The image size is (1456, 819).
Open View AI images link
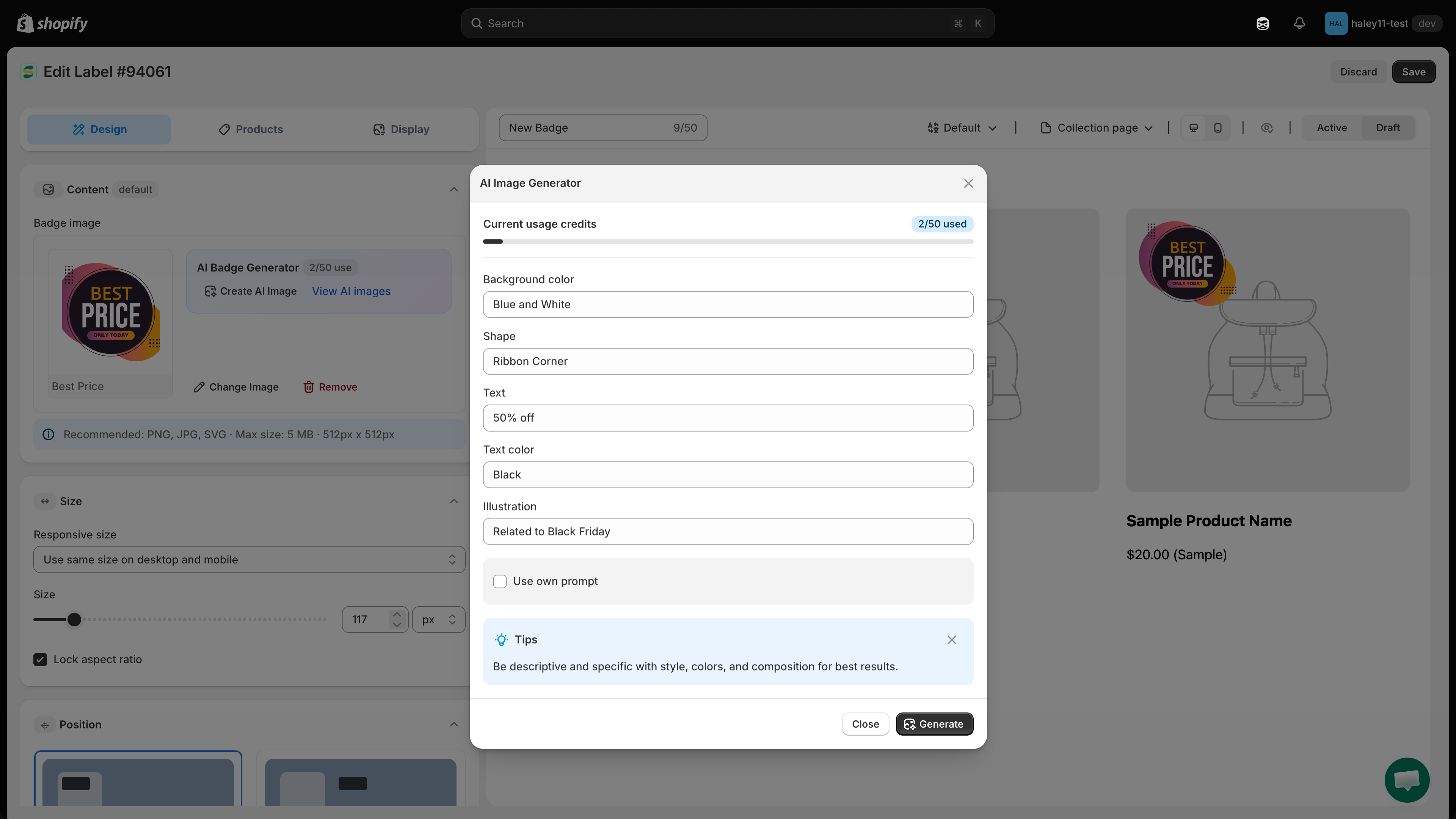click(351, 291)
